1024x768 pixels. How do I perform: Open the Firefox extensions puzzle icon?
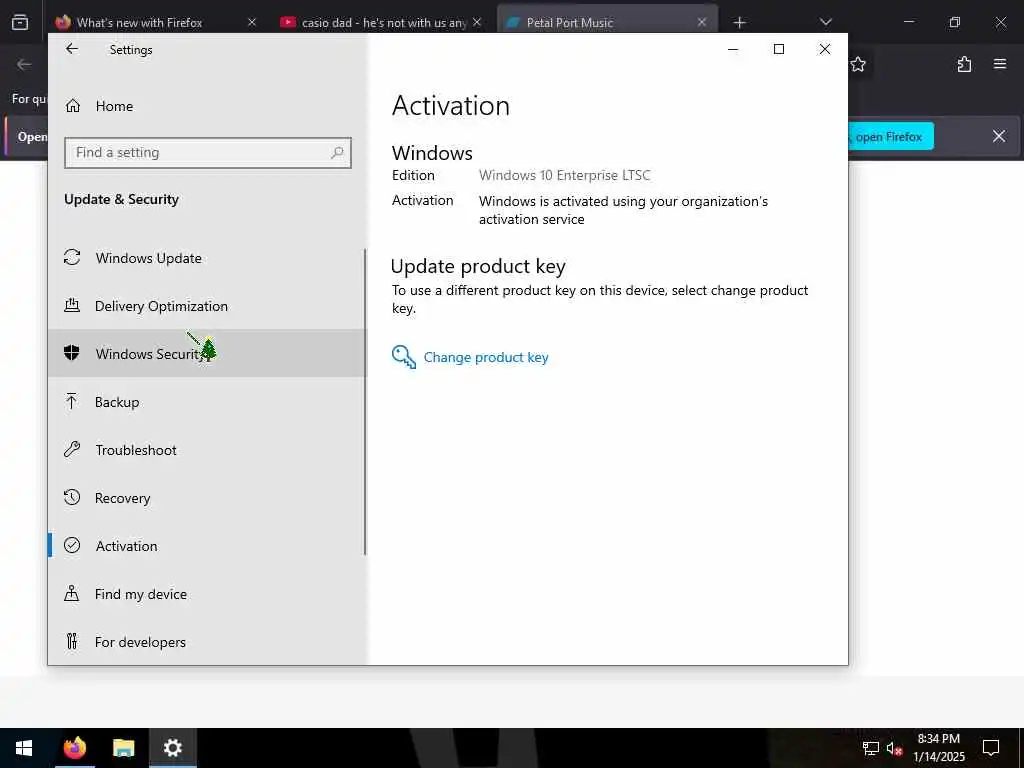(964, 64)
